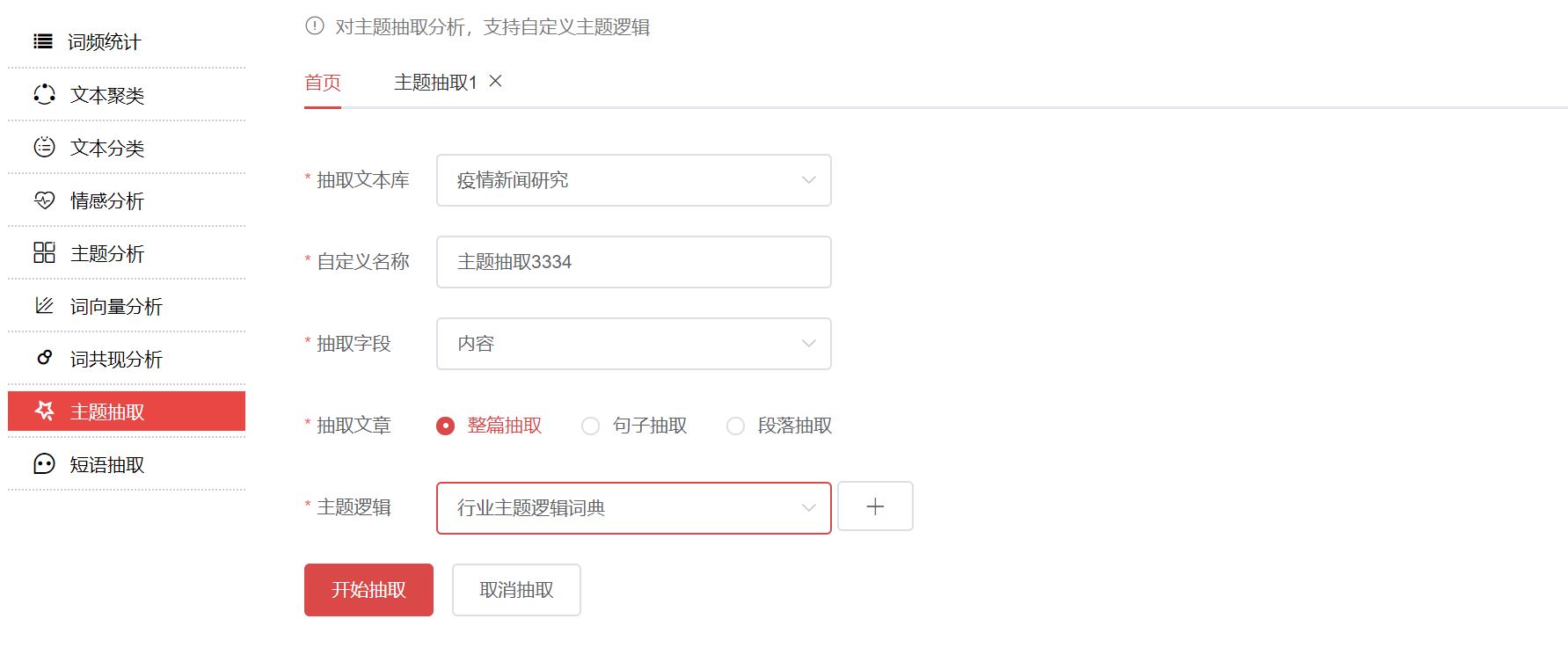Open the 词频统计 list icon

(43, 41)
